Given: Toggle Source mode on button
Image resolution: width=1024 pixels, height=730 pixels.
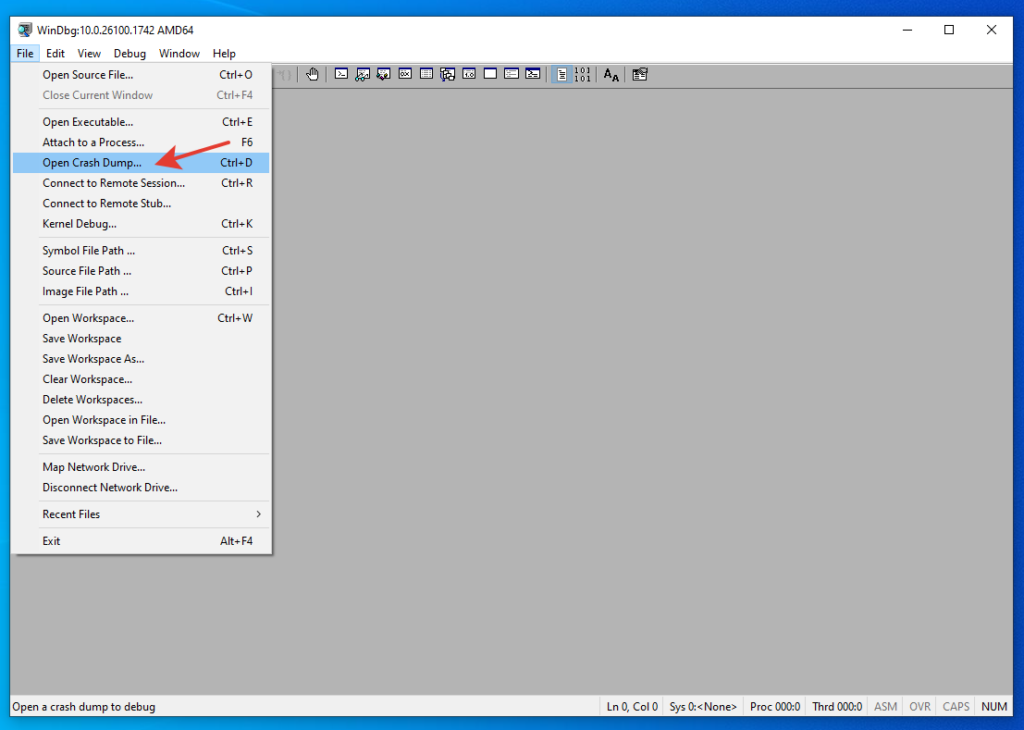Looking at the screenshot, I should (561, 74).
